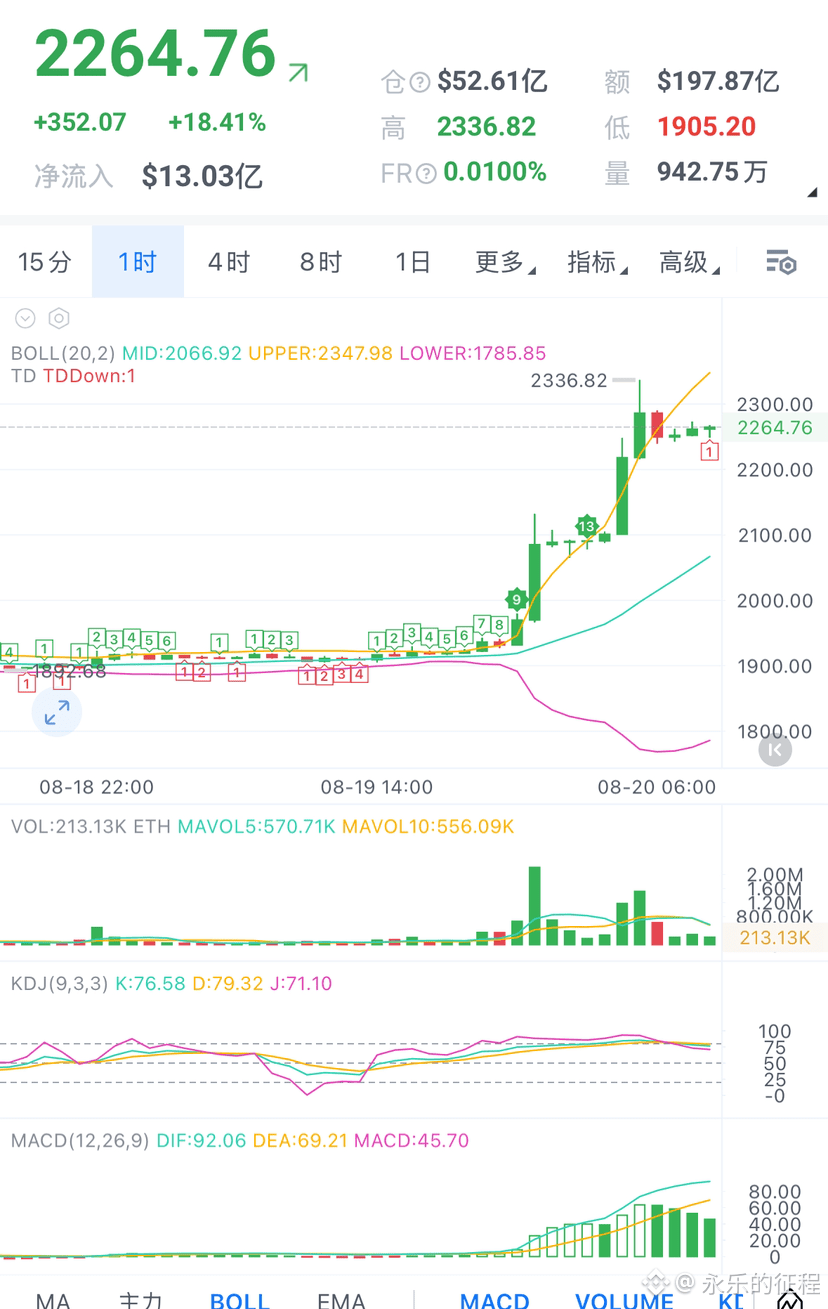The height and width of the screenshot is (1309, 828).
Task: Tap the KDJ(9,3,3) indicator label
Action: point(60,984)
